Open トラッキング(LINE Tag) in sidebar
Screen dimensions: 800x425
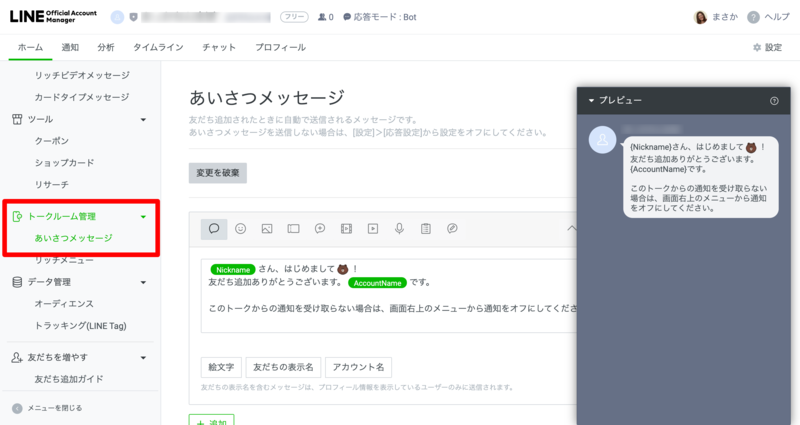click(81, 326)
